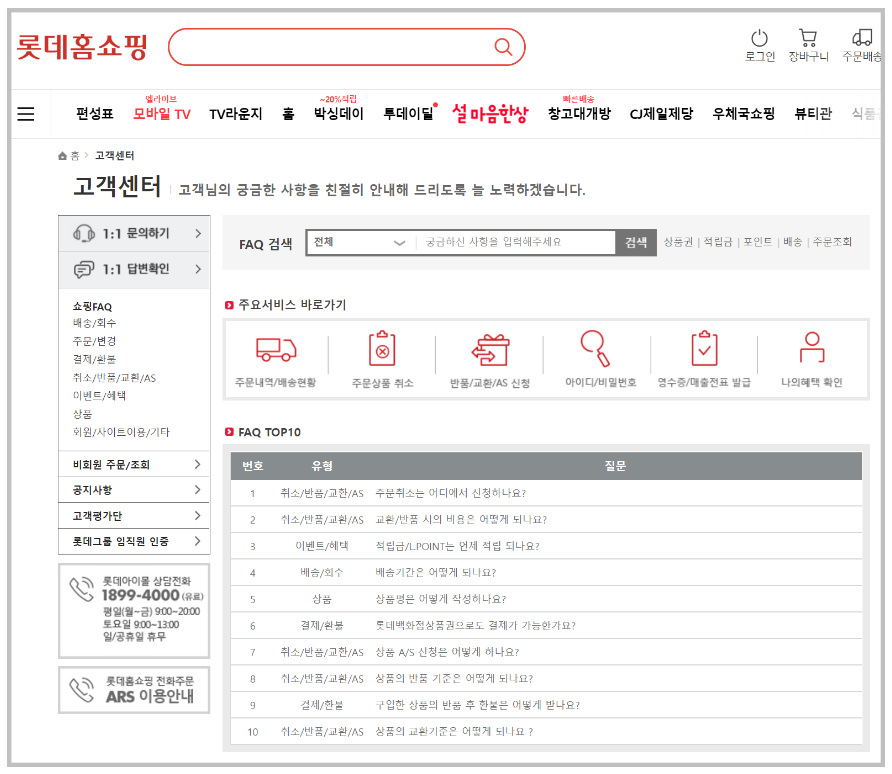
Task: Expand the 공지사항 menu row
Action: [134, 490]
